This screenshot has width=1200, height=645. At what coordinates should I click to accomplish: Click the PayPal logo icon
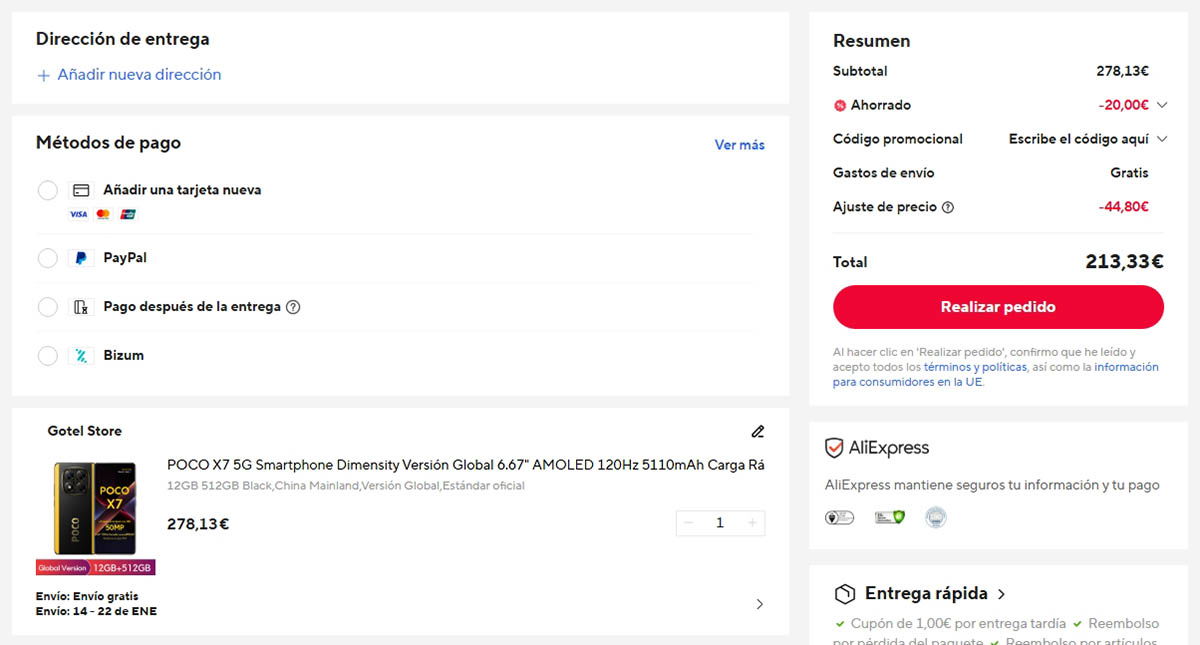pyautogui.click(x=81, y=258)
